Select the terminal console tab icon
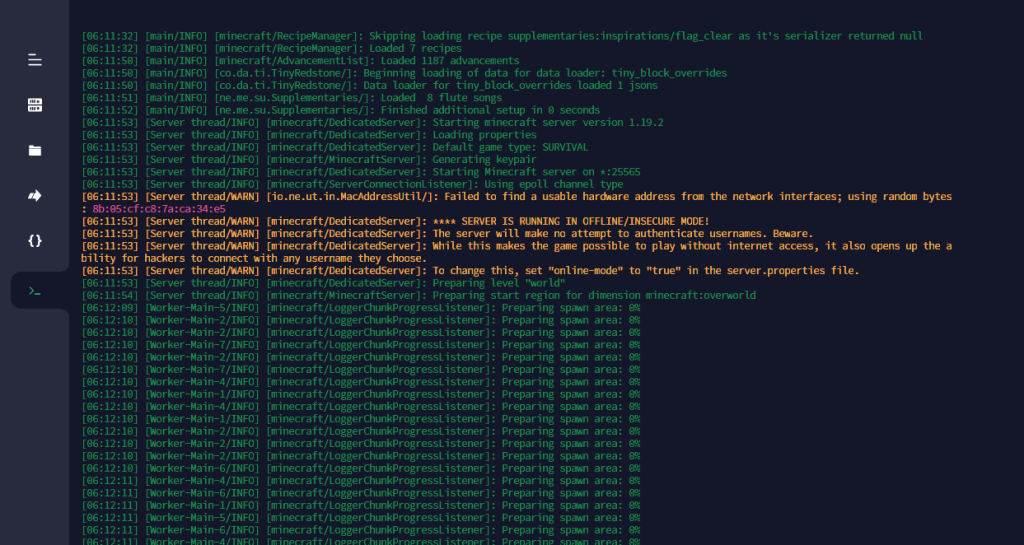Image resolution: width=1024 pixels, height=545 pixels. point(35,291)
